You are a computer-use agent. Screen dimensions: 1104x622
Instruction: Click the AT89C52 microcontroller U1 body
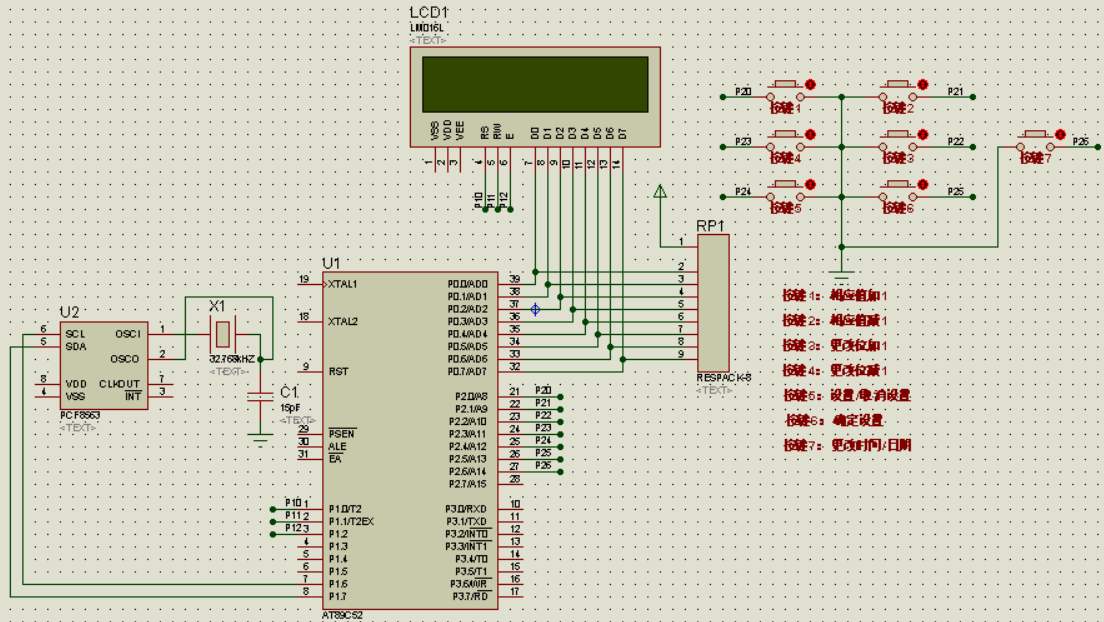coord(410,440)
